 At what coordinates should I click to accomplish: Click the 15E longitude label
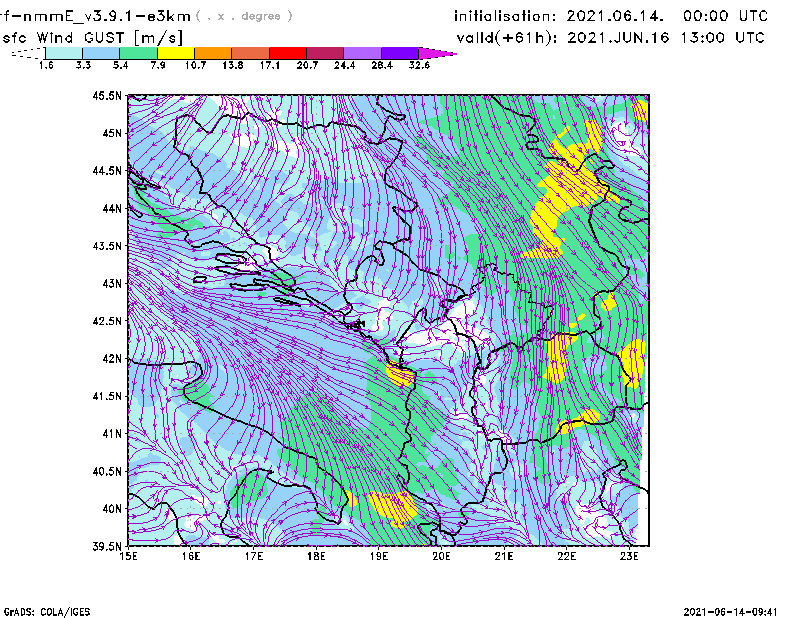pos(128,556)
